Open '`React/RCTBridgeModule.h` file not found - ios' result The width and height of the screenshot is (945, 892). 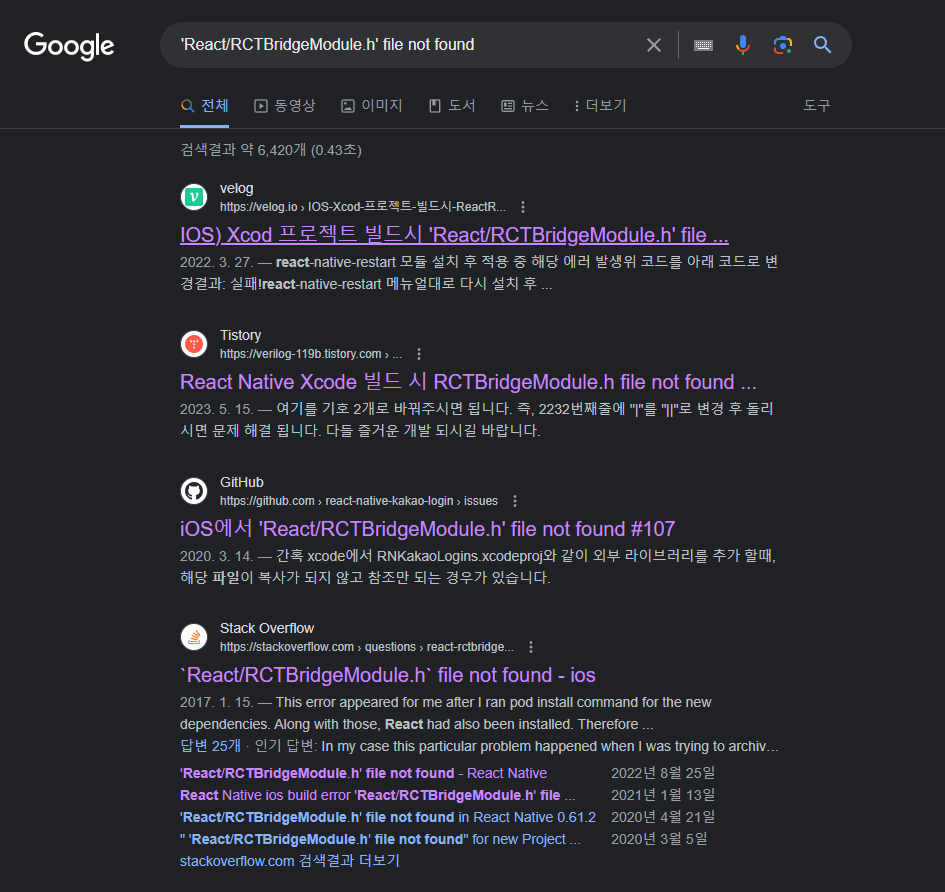(388, 675)
